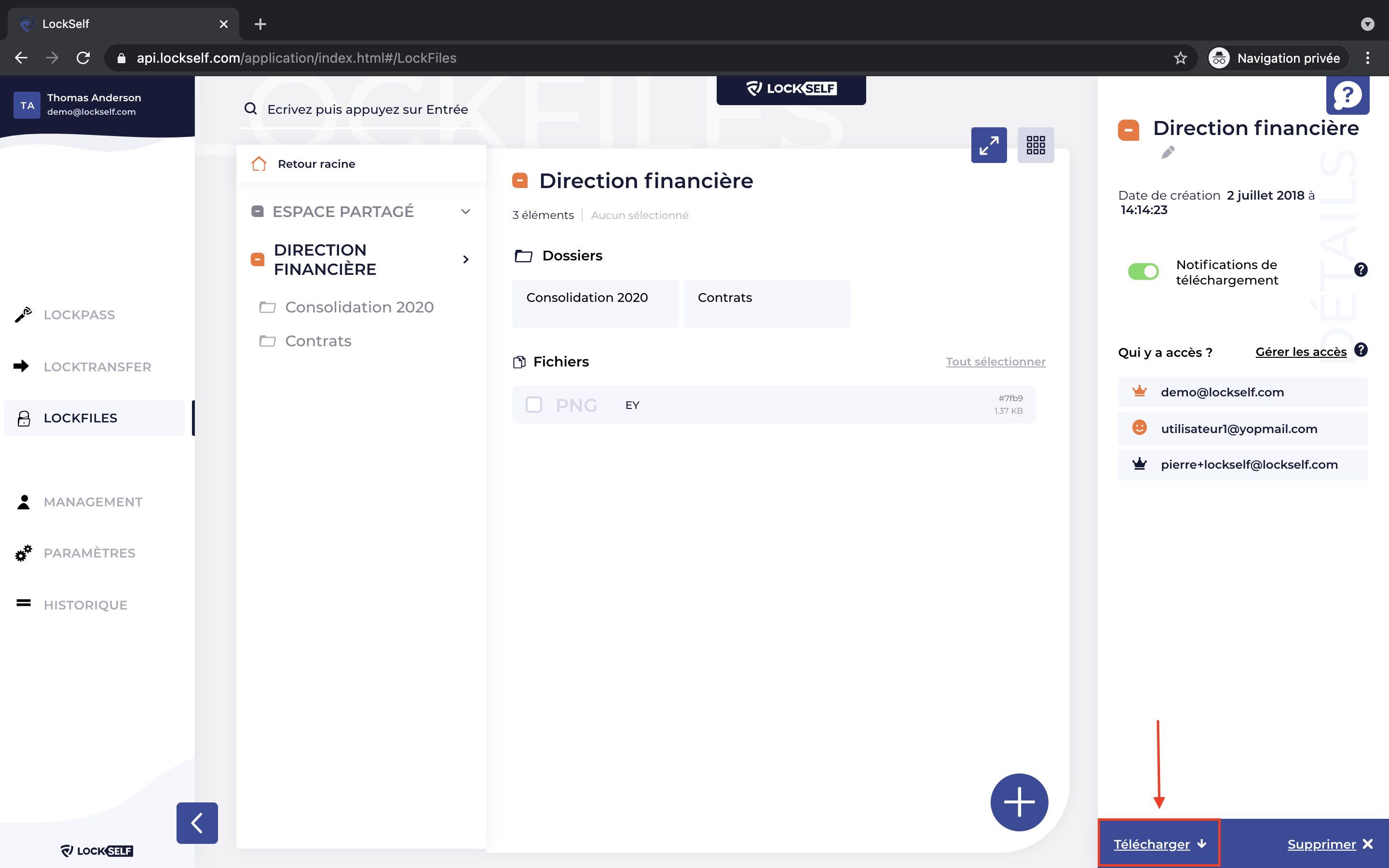Image resolution: width=1389 pixels, height=868 pixels.
Task: Expand the DIRECTION FINANCIÈRE arrow
Action: coord(465,259)
